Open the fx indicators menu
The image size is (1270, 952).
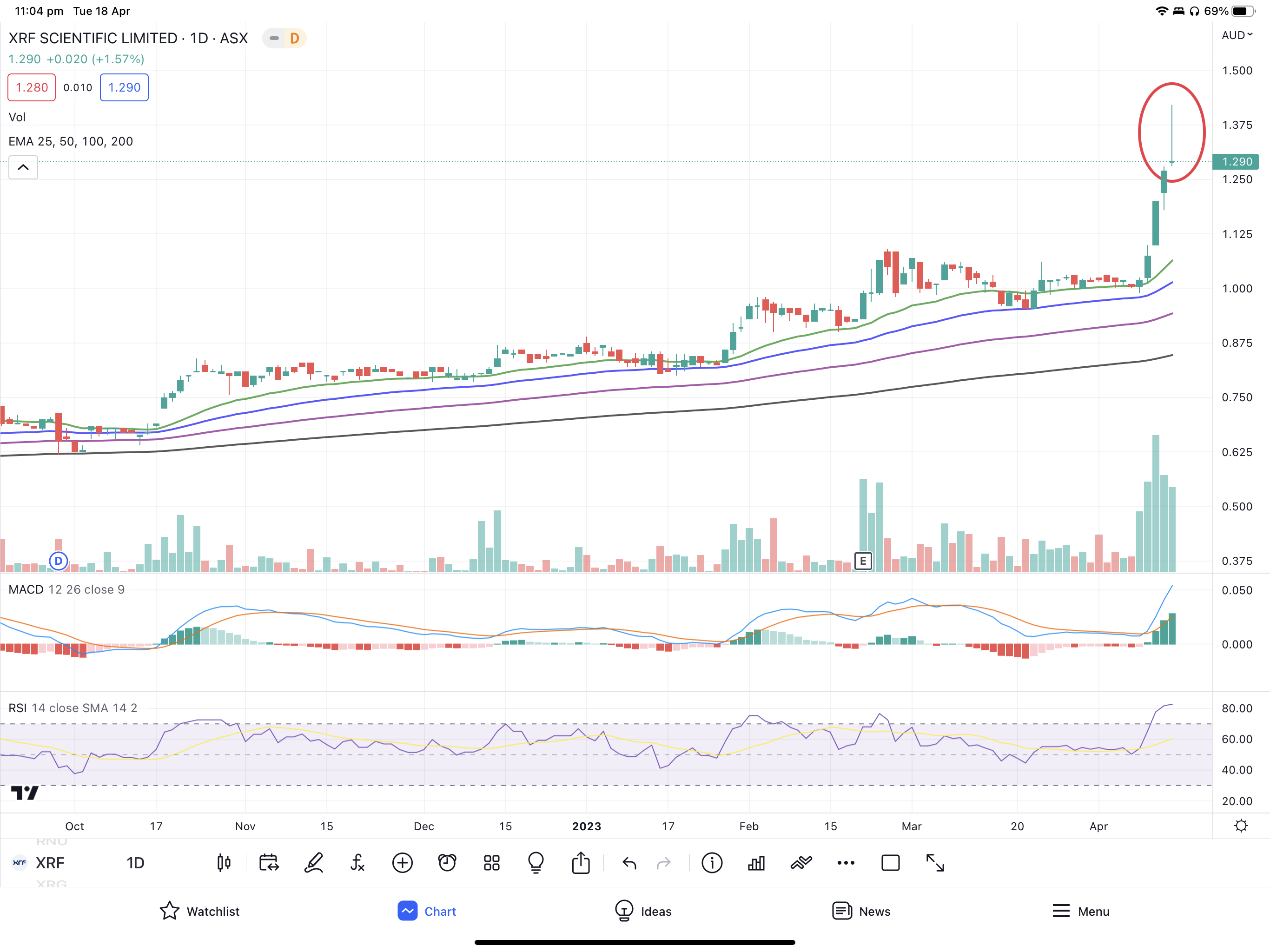[x=357, y=862]
